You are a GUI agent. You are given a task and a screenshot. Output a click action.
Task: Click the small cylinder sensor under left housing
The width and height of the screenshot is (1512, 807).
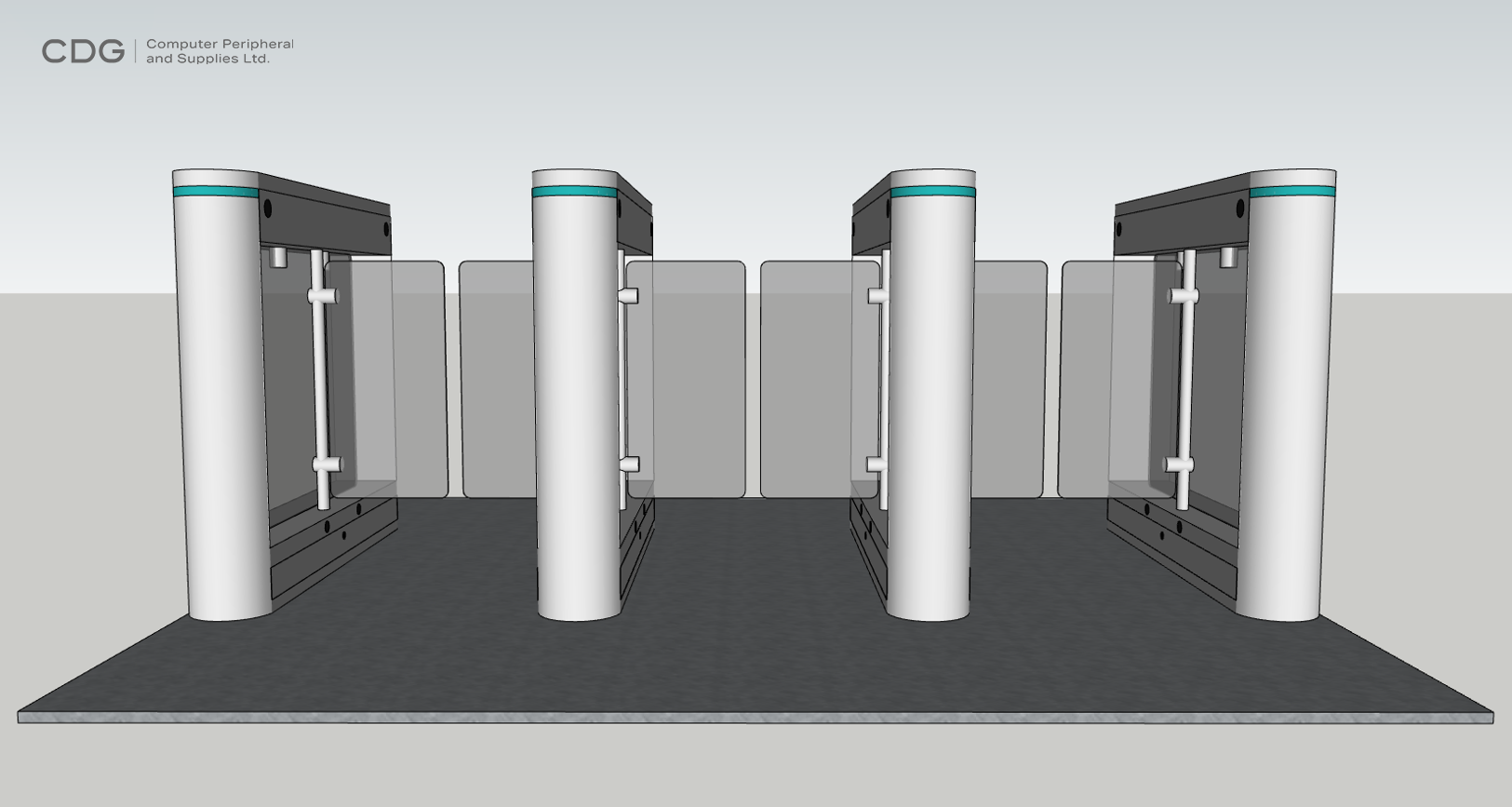pyautogui.click(x=277, y=257)
